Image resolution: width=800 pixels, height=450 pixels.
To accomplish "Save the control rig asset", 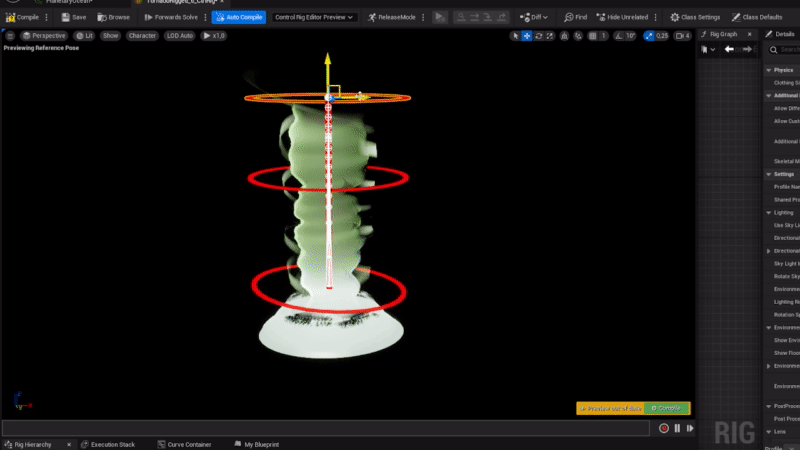I will (x=73, y=17).
